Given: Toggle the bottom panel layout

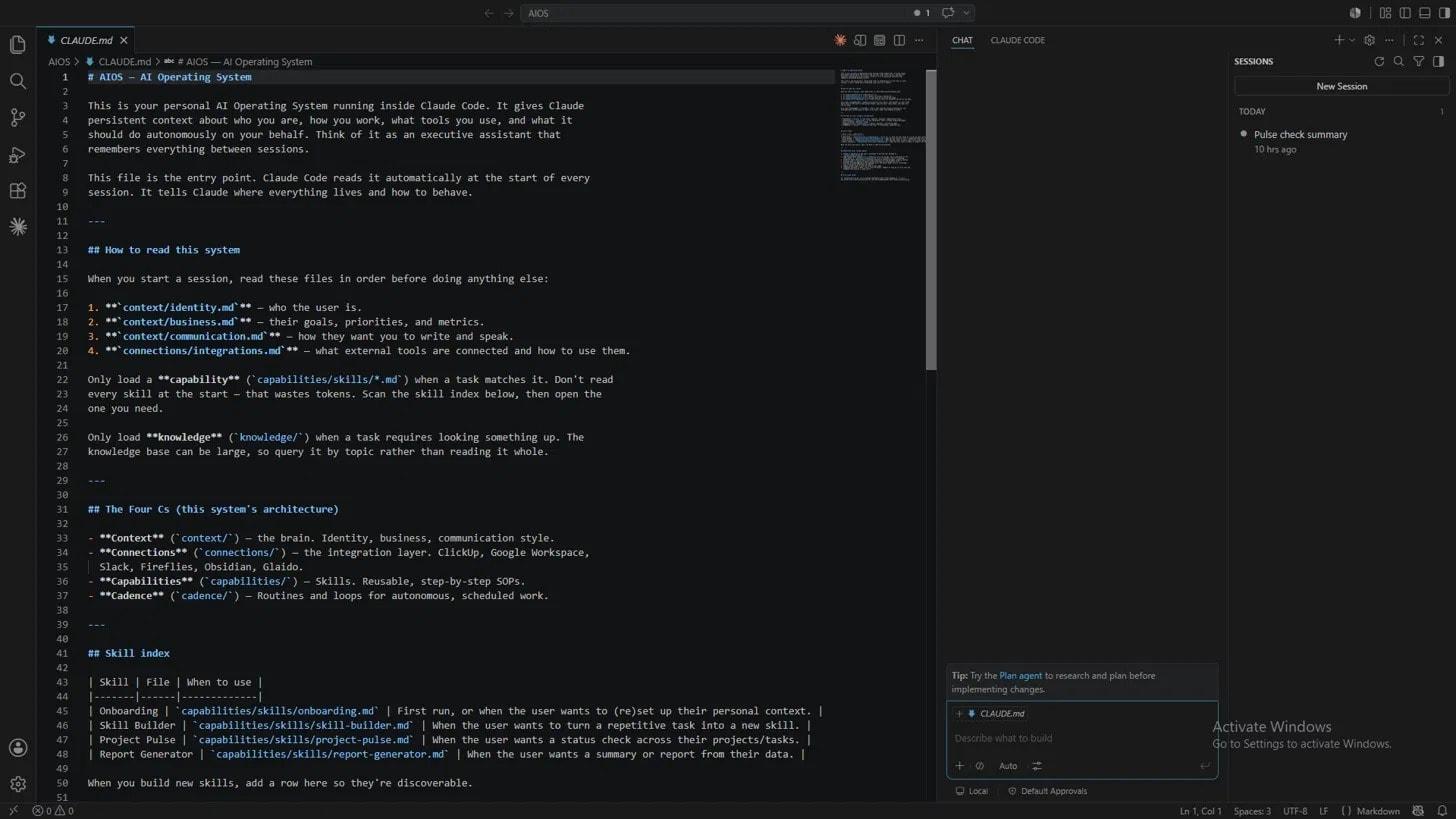Looking at the screenshot, I should [1425, 13].
